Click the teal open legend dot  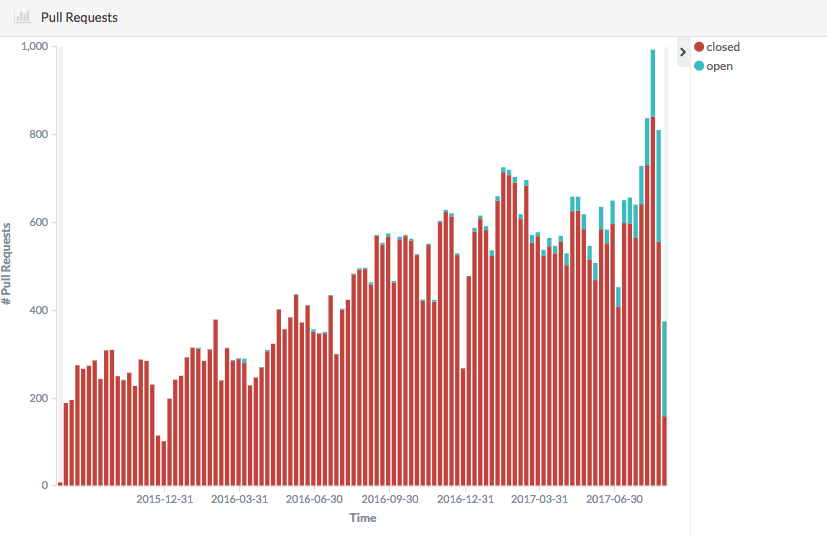point(699,66)
